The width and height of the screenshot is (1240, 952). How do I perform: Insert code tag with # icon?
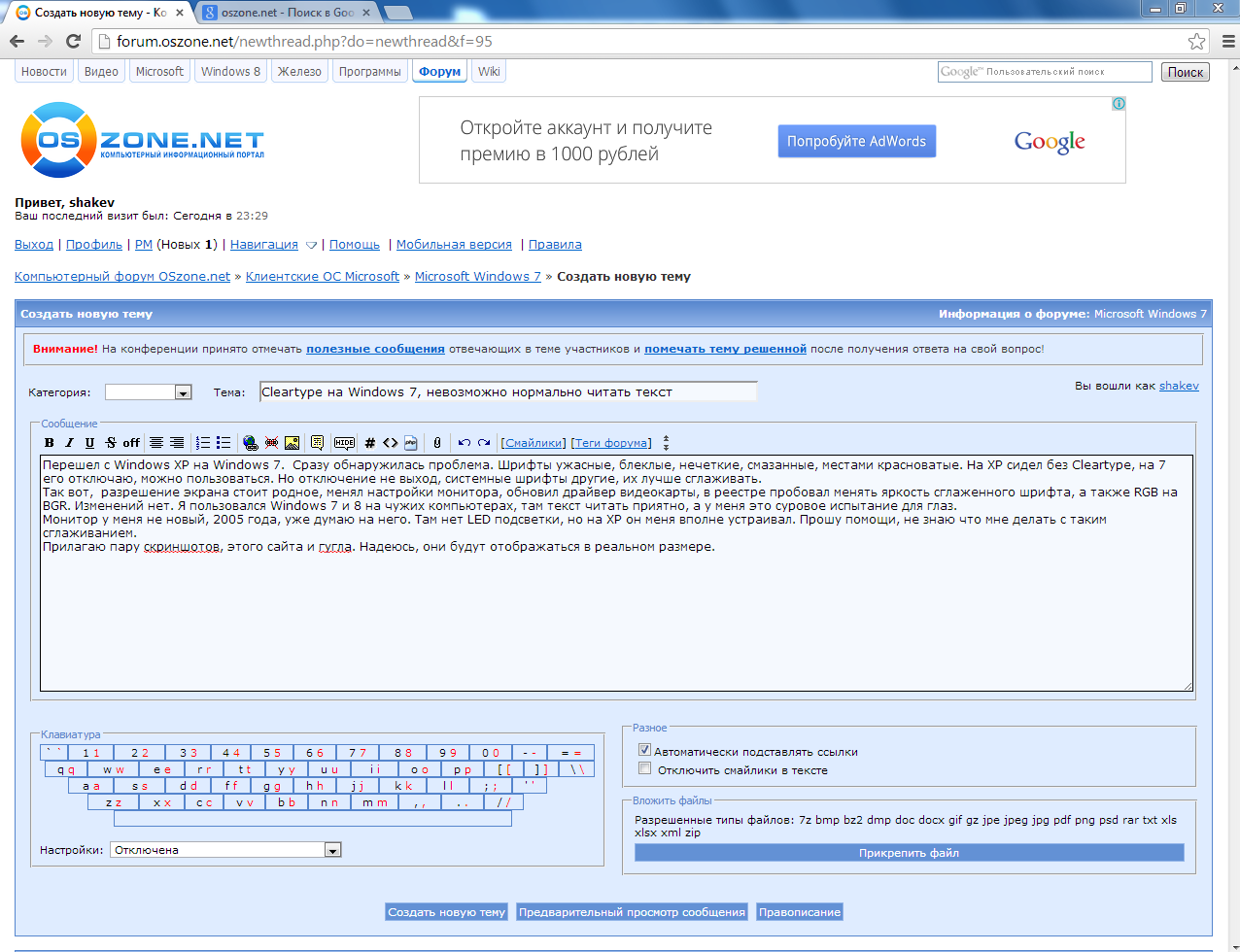tap(370, 443)
